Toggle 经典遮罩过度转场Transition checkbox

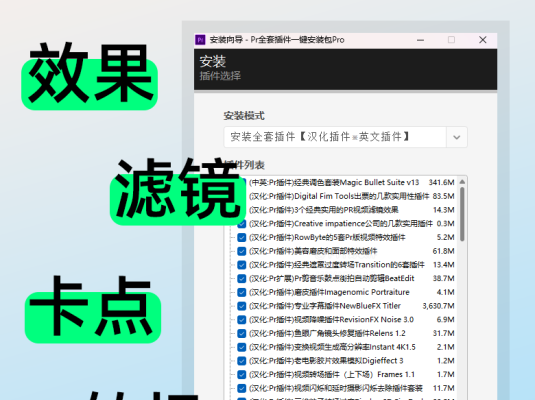[x=242, y=265]
